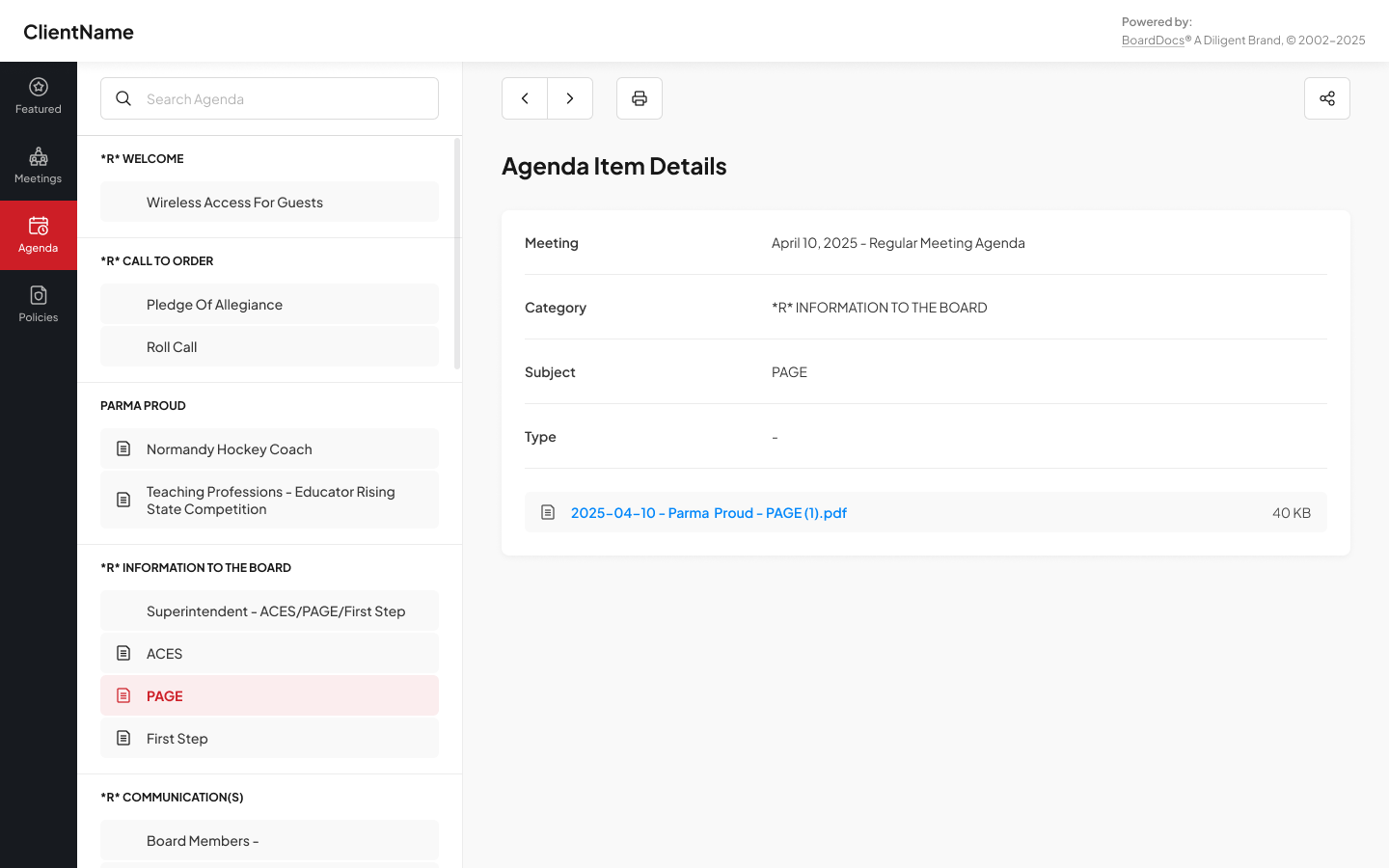
Task: Click the April 10, 2025 meeting value
Action: (x=898, y=243)
